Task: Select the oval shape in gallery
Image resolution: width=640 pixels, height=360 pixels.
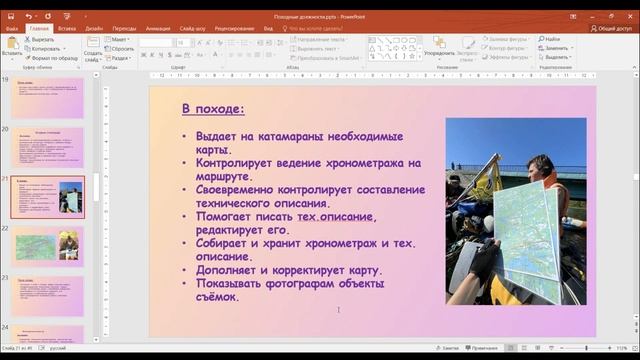Action: 404,40
